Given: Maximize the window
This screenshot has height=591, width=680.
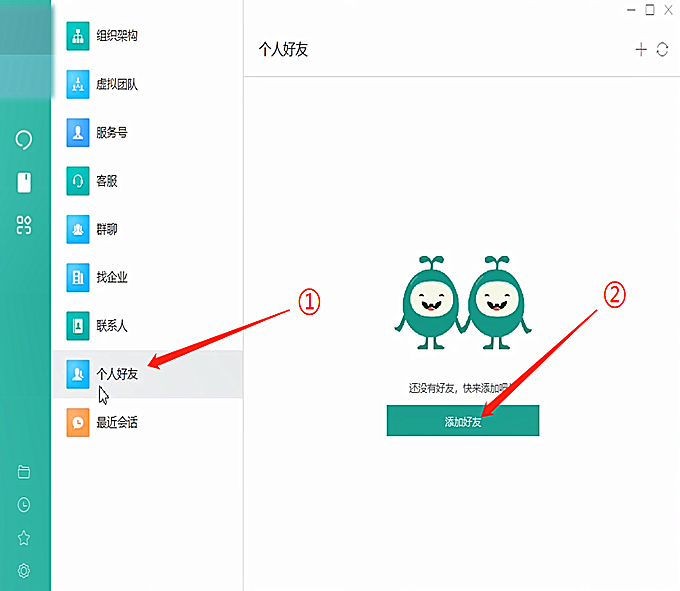Looking at the screenshot, I should click(650, 10).
